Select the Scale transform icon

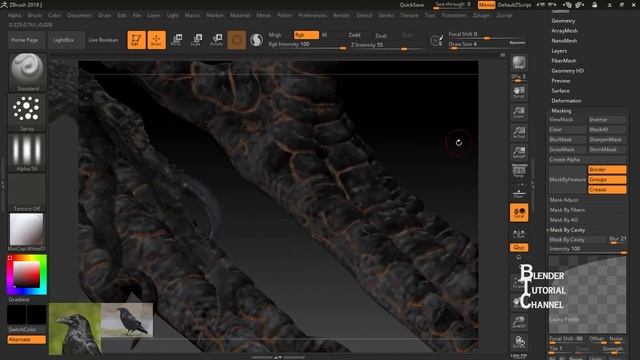[x=196, y=40]
